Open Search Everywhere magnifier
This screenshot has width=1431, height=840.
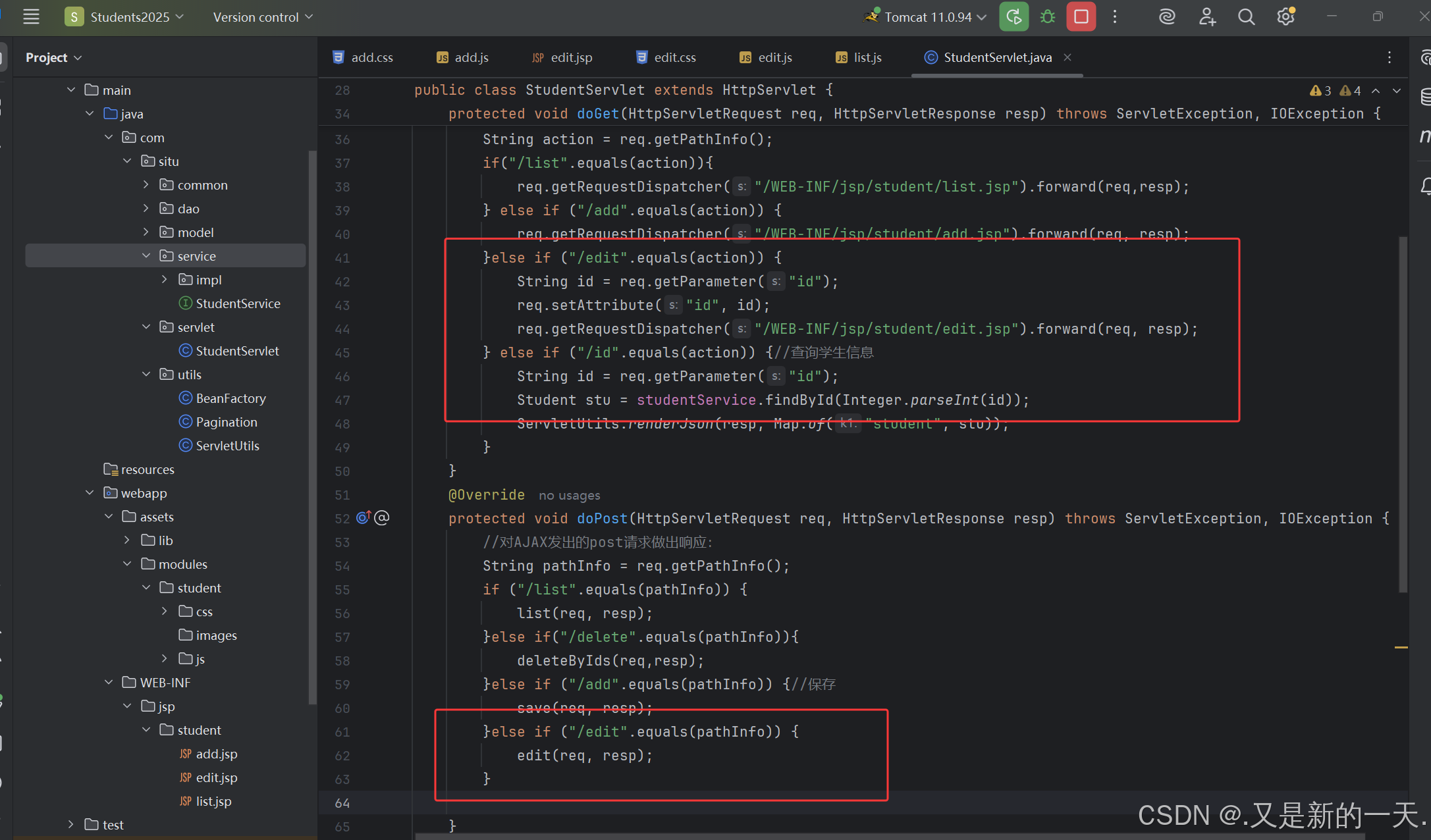1246,17
